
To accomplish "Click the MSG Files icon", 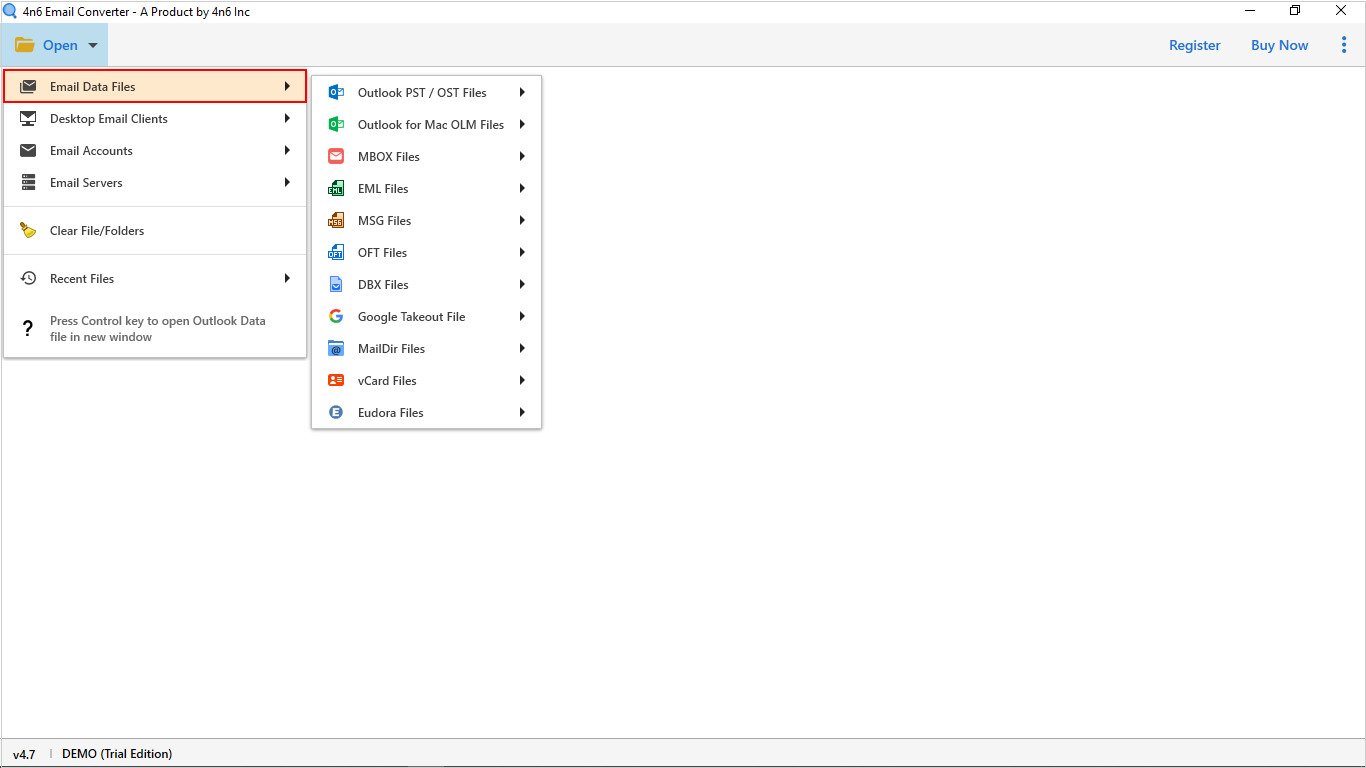I will (337, 221).
